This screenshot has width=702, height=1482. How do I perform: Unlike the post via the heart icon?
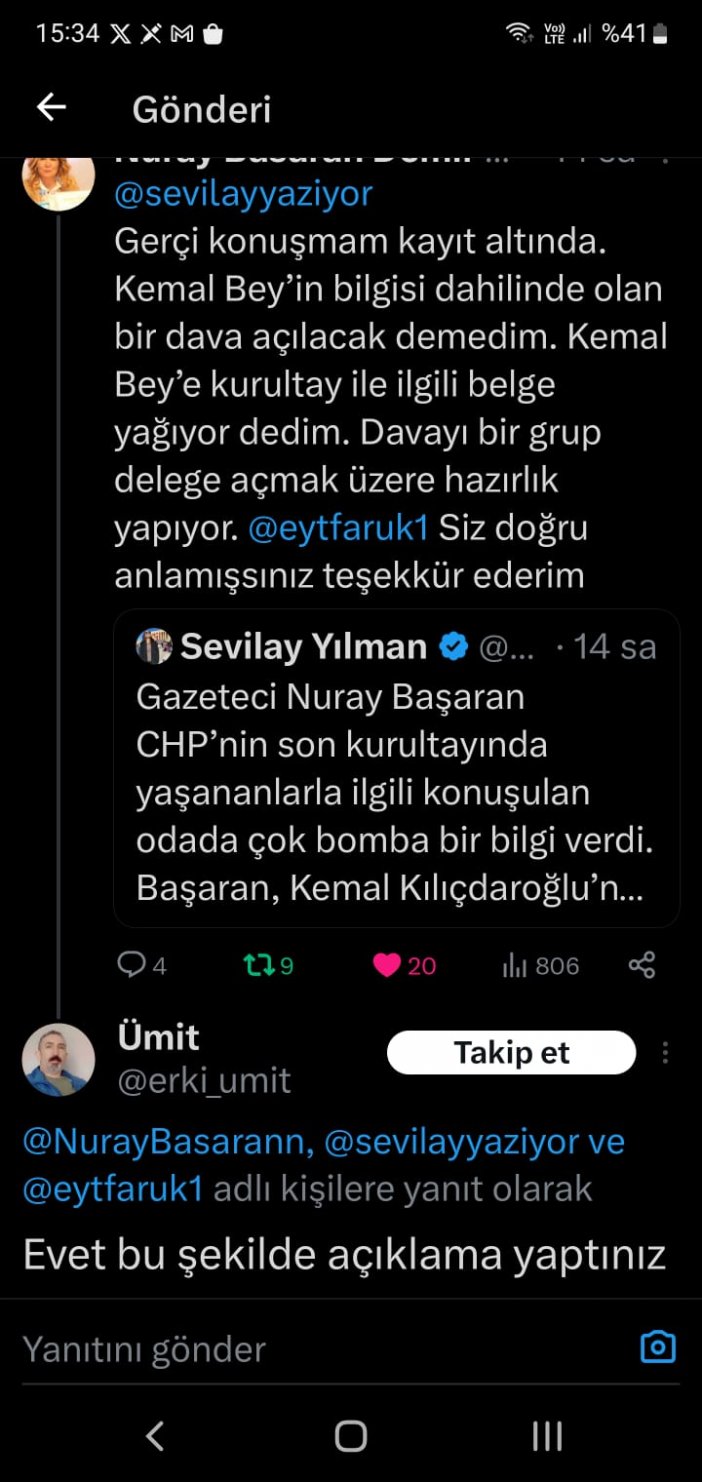390,965
